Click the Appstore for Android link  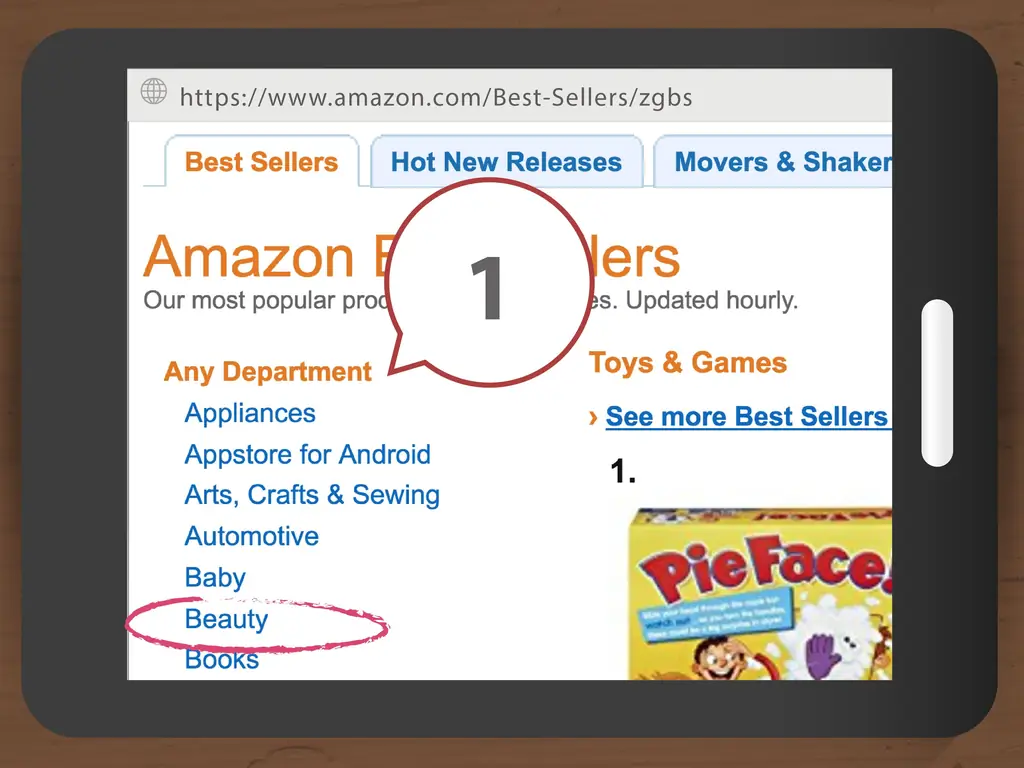307,455
